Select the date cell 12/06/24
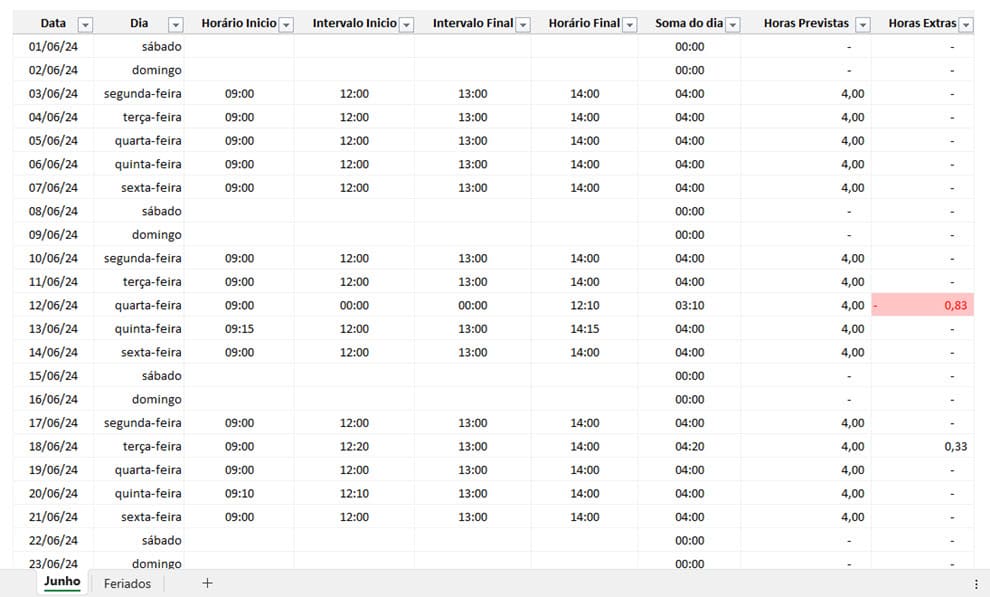This screenshot has height=597, width=990. 53,305
